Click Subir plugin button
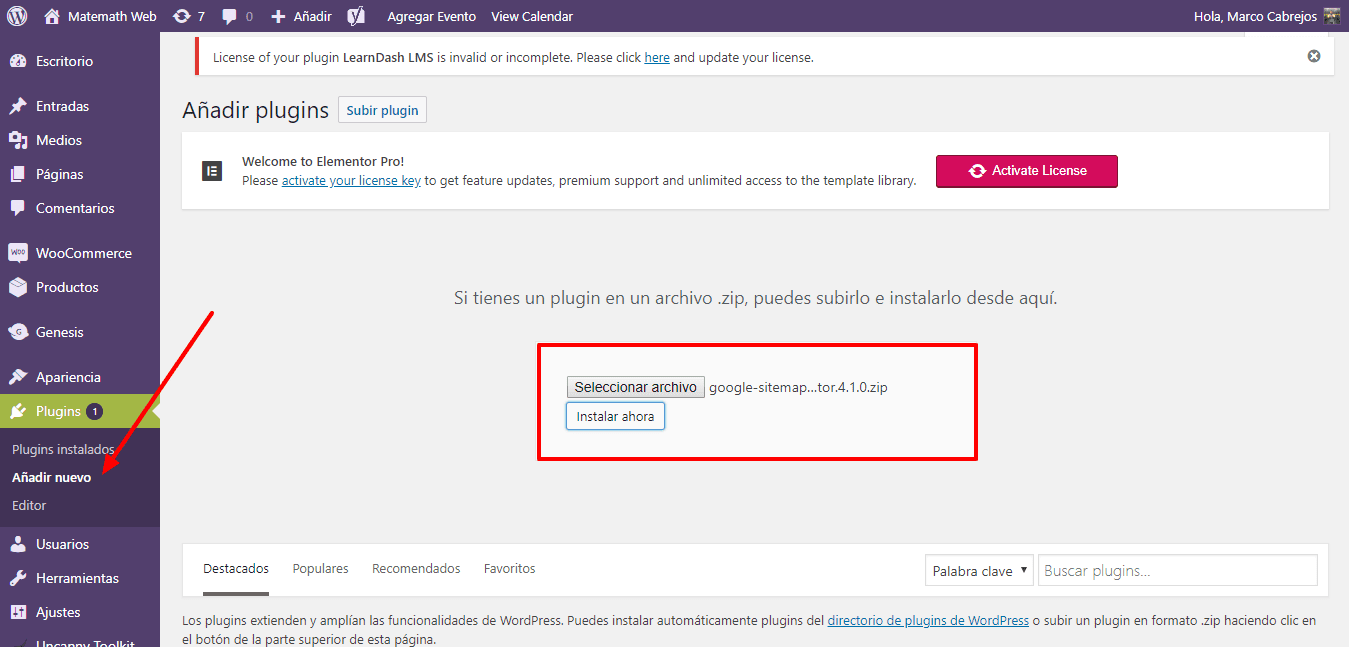This screenshot has width=1349, height=647. point(382,110)
